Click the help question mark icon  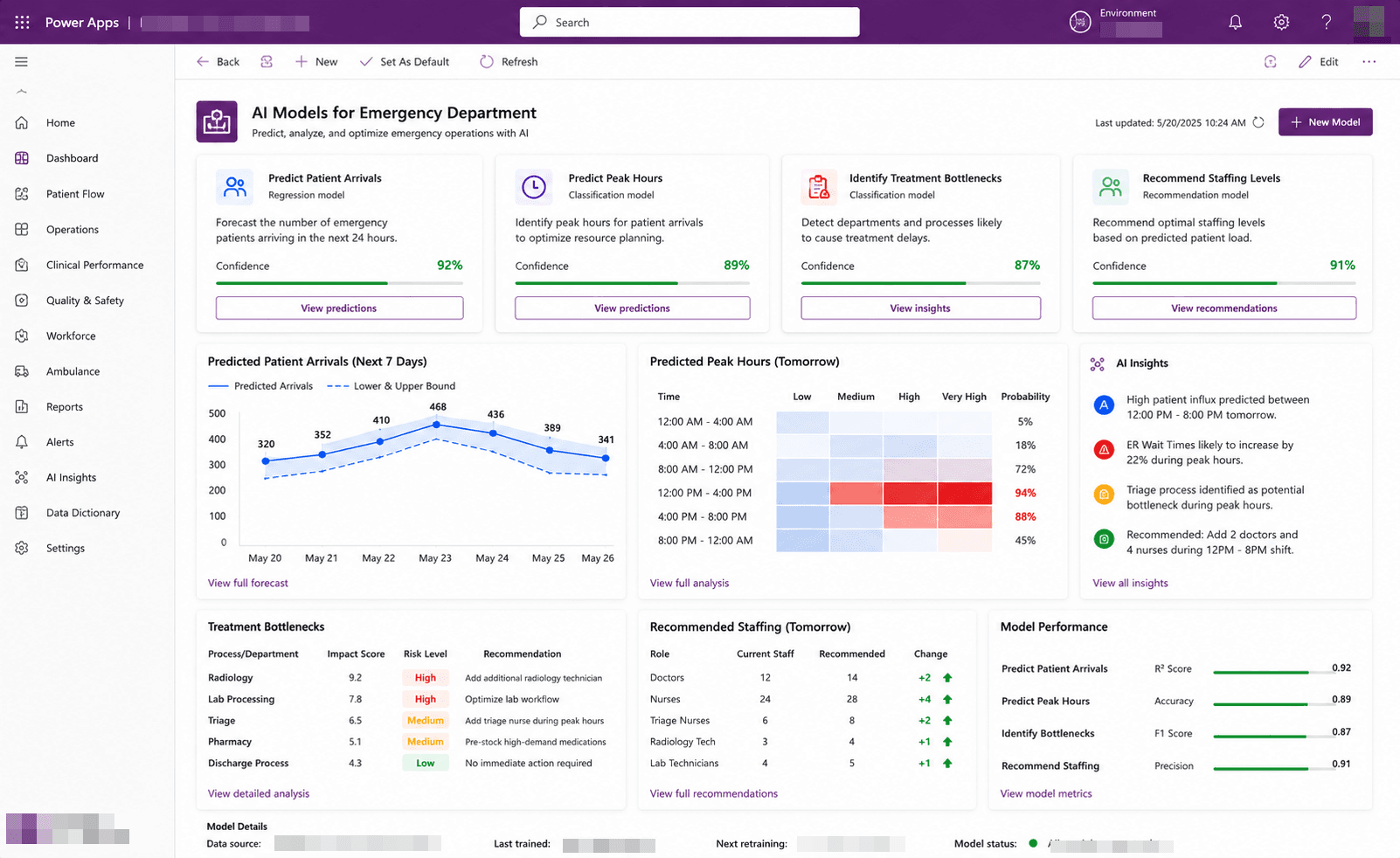[x=1327, y=22]
